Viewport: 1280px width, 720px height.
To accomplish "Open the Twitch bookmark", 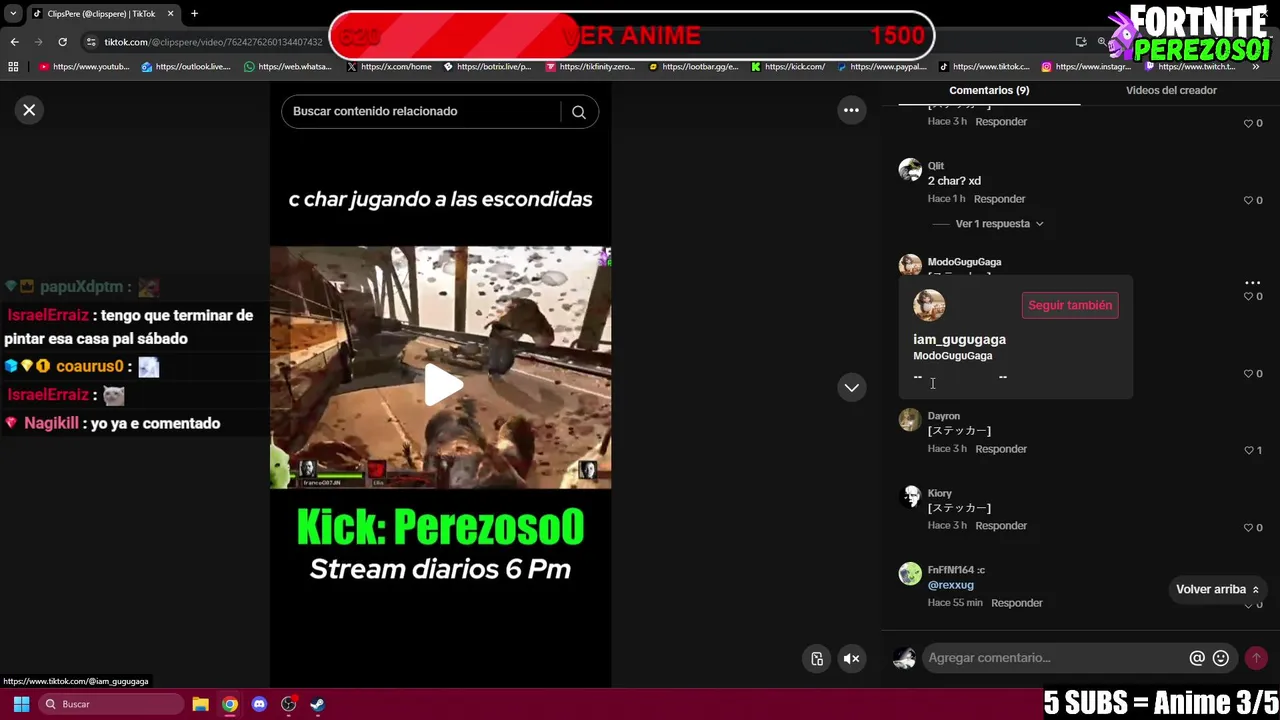I will (x=1190, y=67).
